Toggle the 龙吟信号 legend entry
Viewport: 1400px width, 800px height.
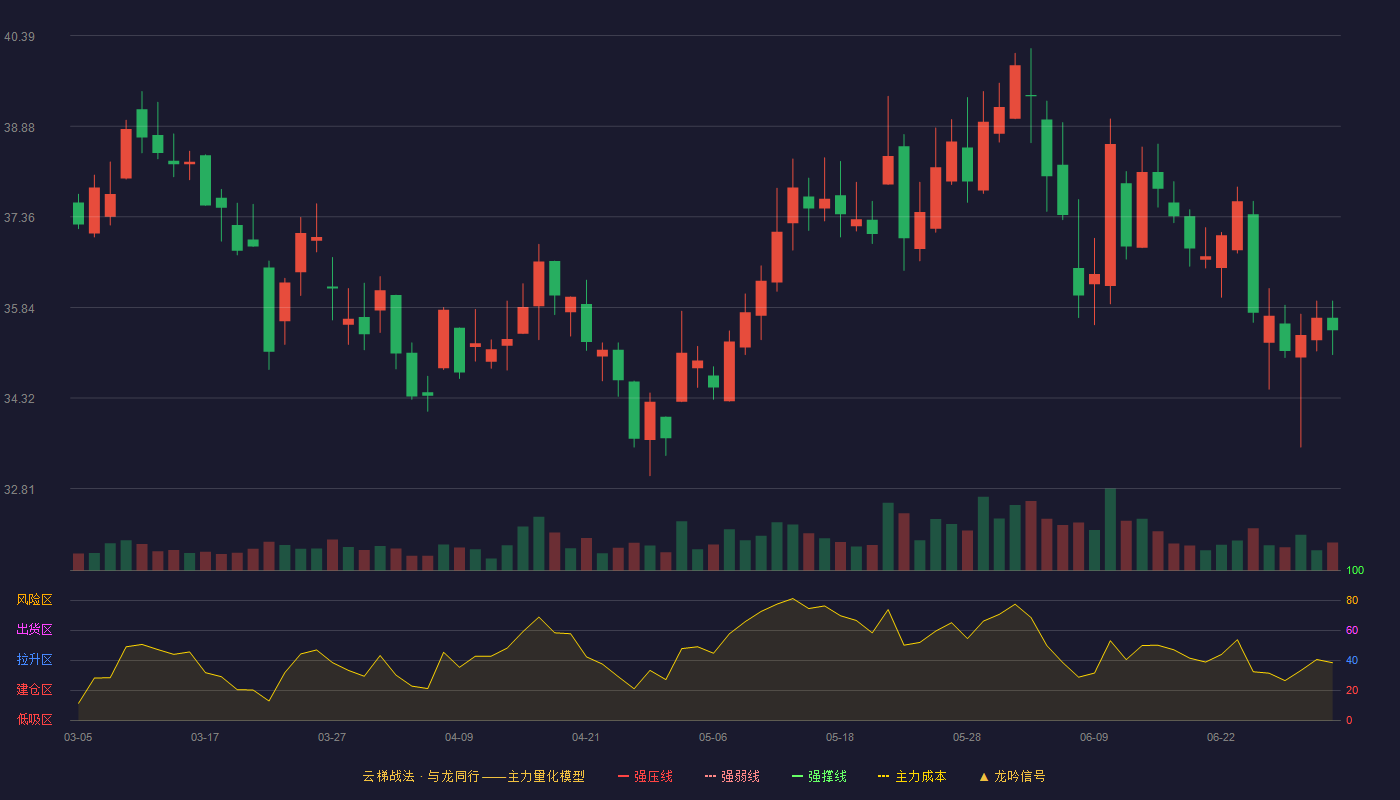(1012, 776)
